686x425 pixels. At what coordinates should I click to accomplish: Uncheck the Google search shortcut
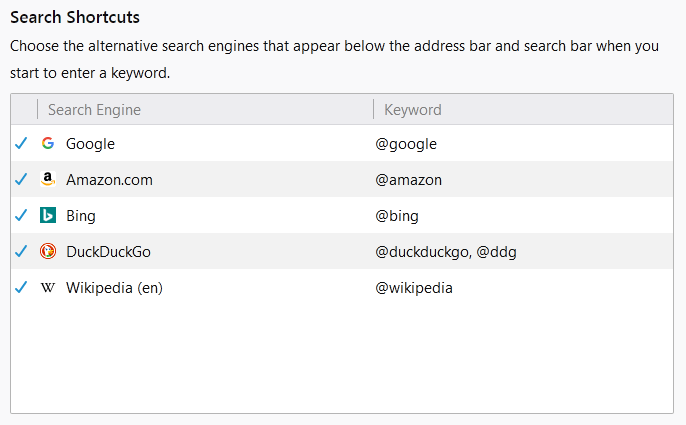[21, 143]
